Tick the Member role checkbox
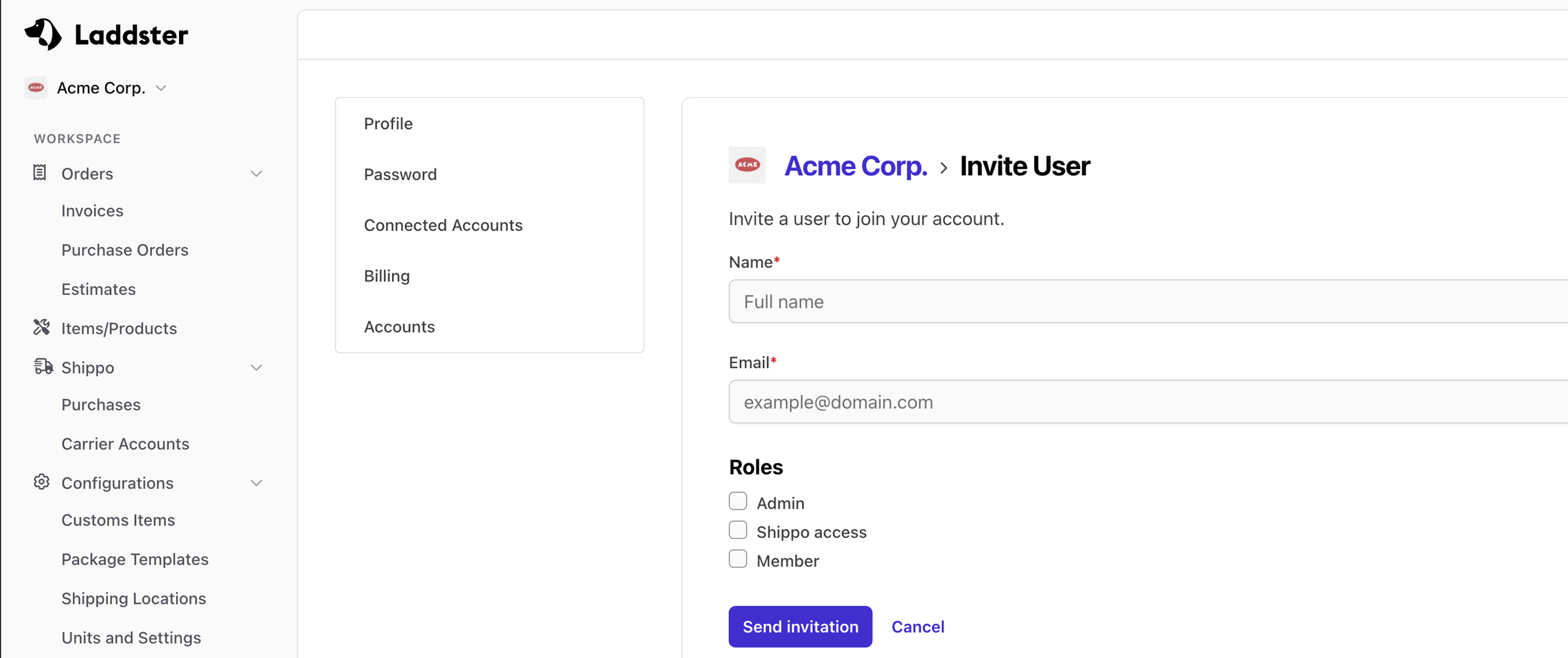This screenshot has width=1568, height=658. [x=738, y=559]
